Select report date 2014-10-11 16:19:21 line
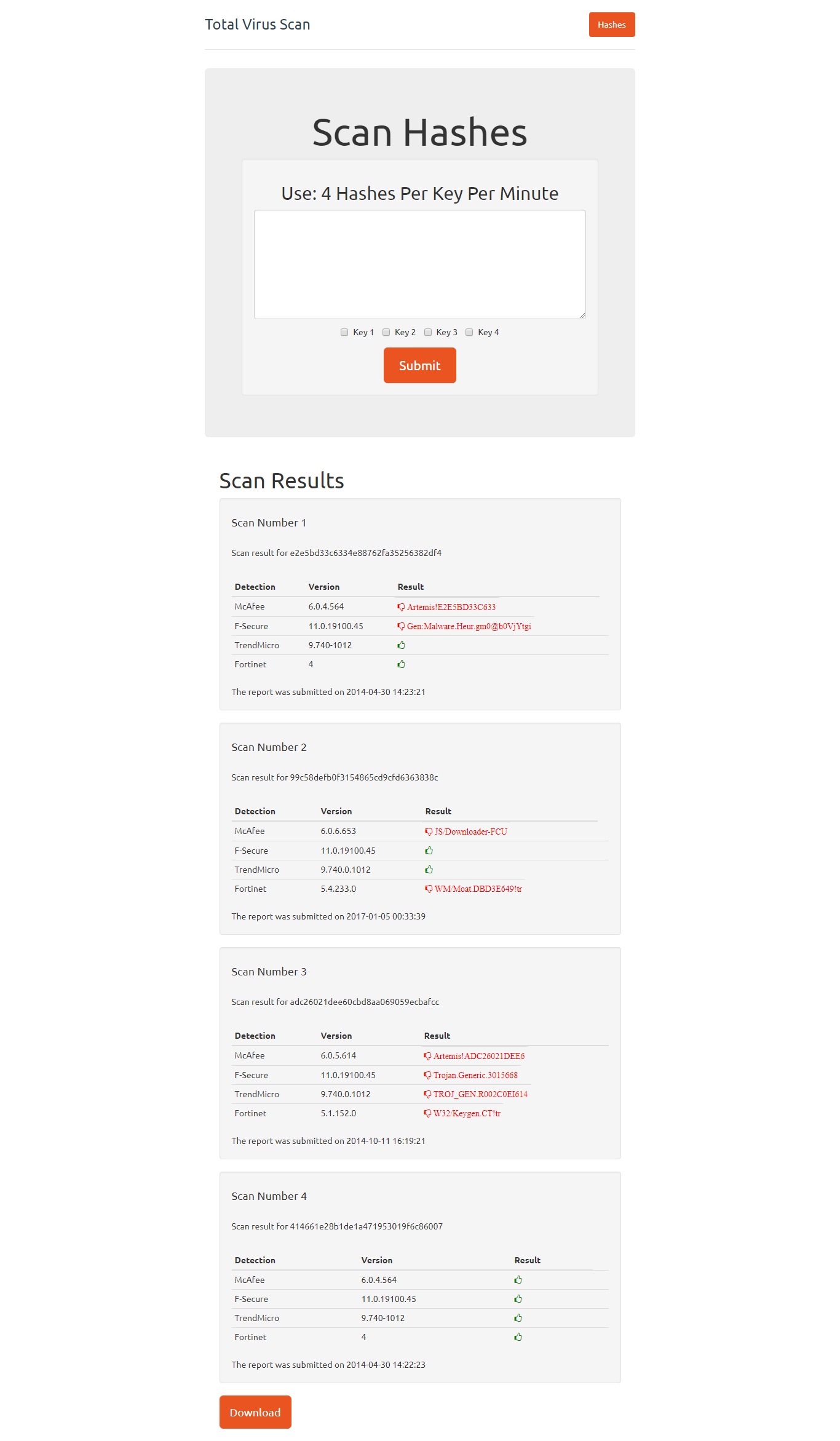This screenshot has width=840, height=1441. point(328,1141)
